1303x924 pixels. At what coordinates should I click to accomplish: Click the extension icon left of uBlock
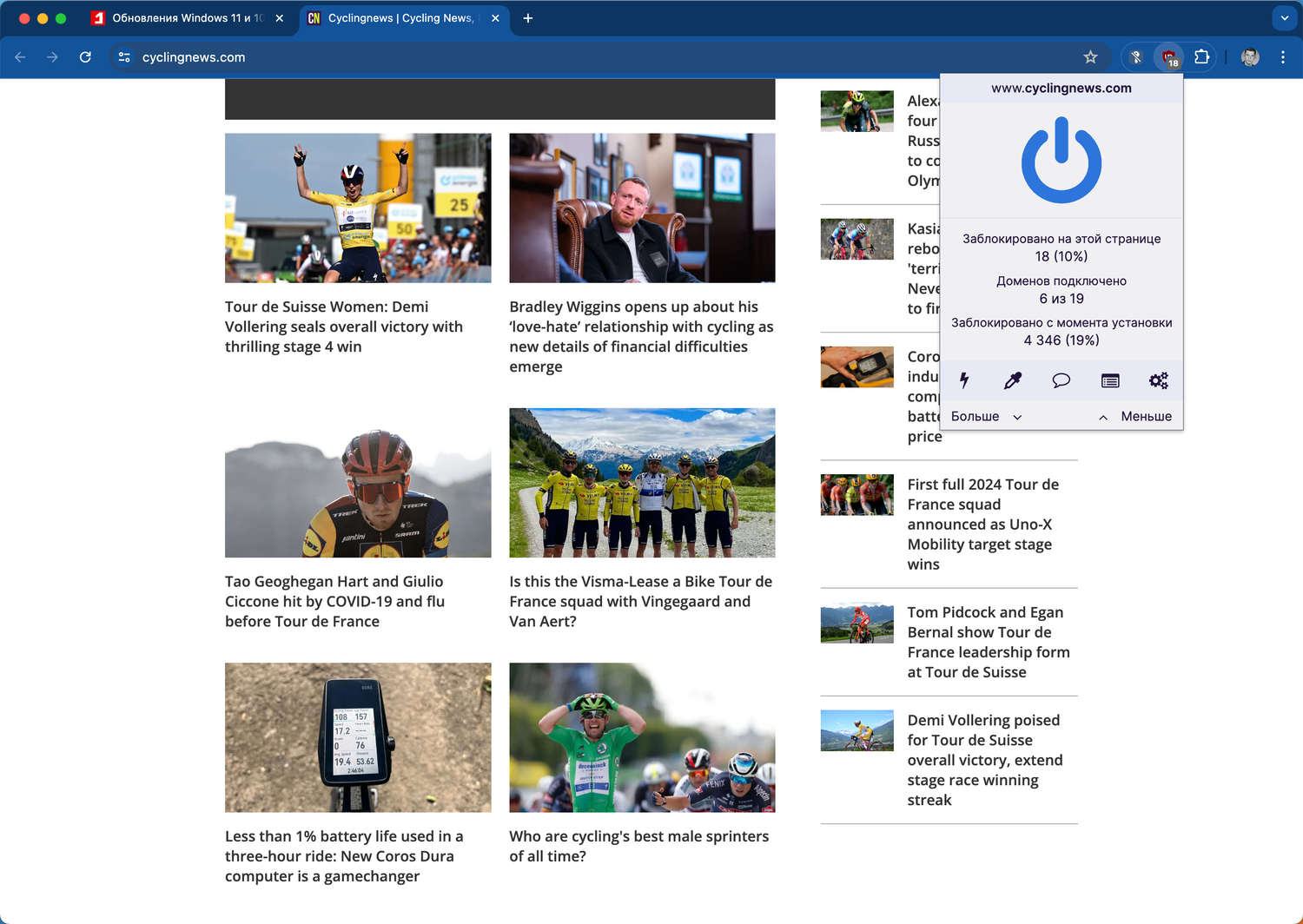click(1135, 57)
